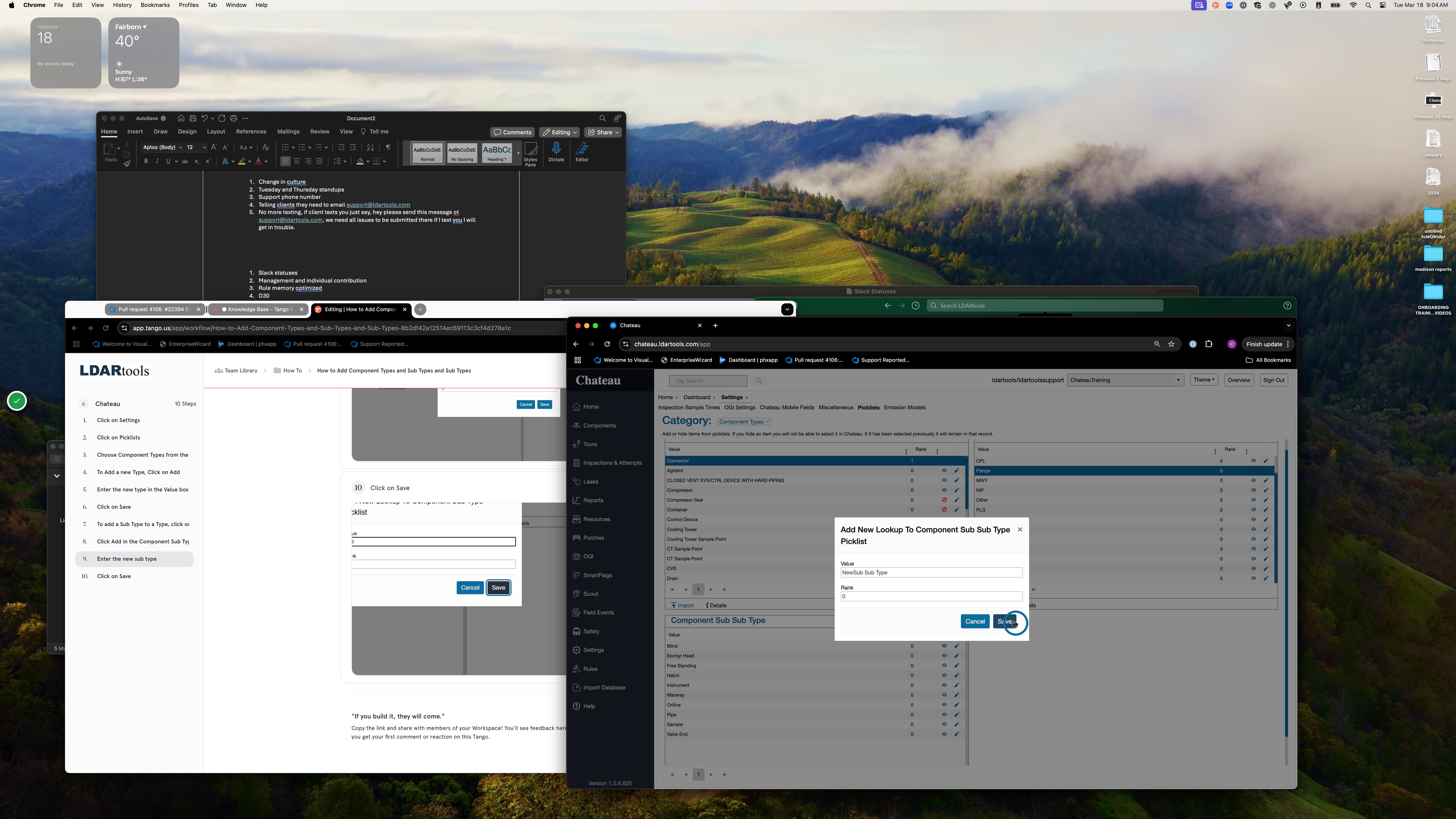Open the Category Component Types dropdown
1456x819 pixels.
[744, 422]
